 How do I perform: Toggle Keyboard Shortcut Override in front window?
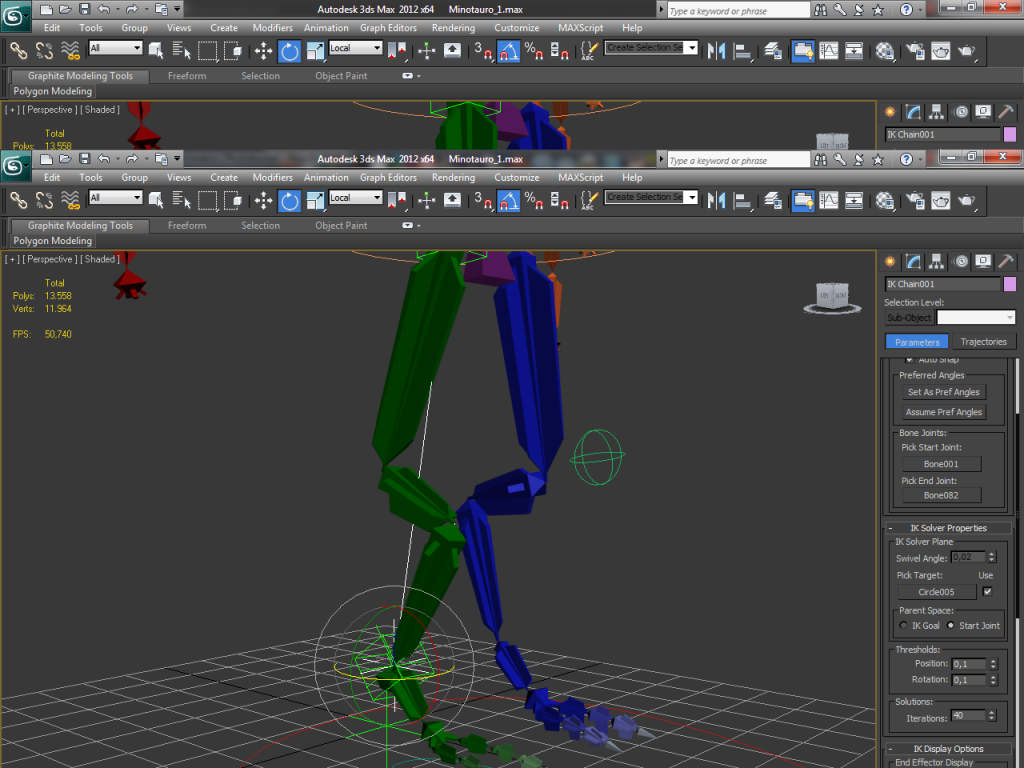[x=452, y=200]
